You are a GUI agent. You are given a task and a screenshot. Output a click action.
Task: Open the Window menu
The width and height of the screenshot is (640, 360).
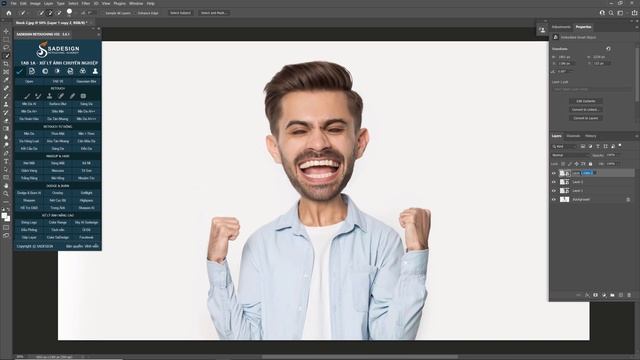136,3
